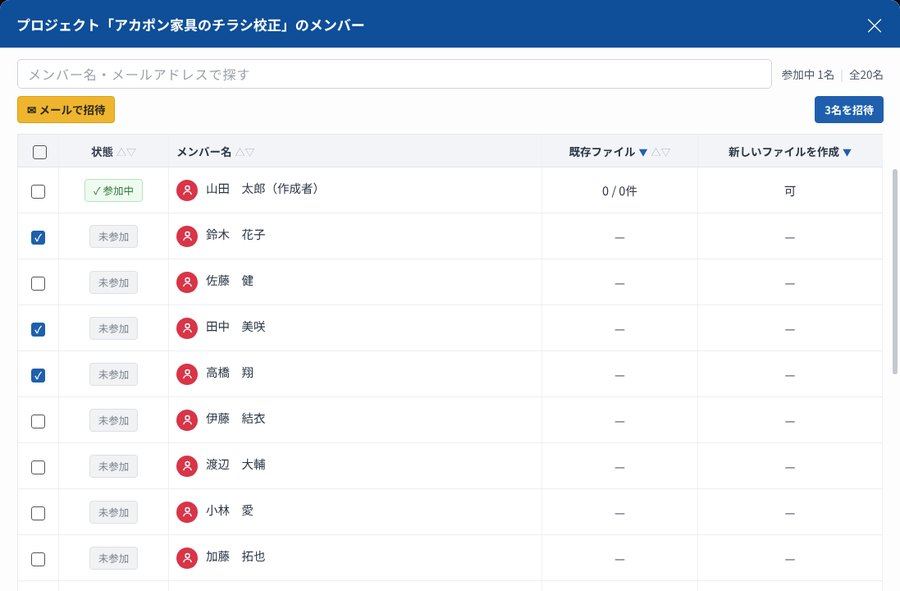The height and width of the screenshot is (591, 900).
Task: Check the box for 渡辺 大輔
Action: pyautogui.click(x=38, y=466)
